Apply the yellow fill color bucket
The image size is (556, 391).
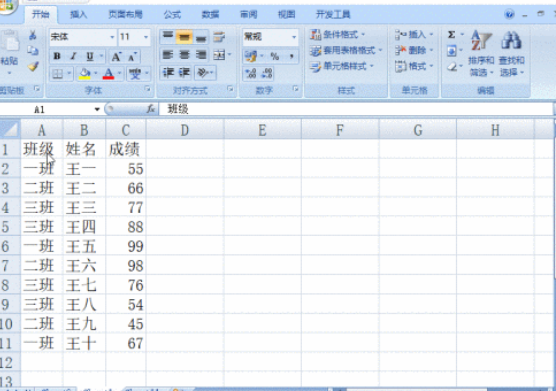(84, 74)
